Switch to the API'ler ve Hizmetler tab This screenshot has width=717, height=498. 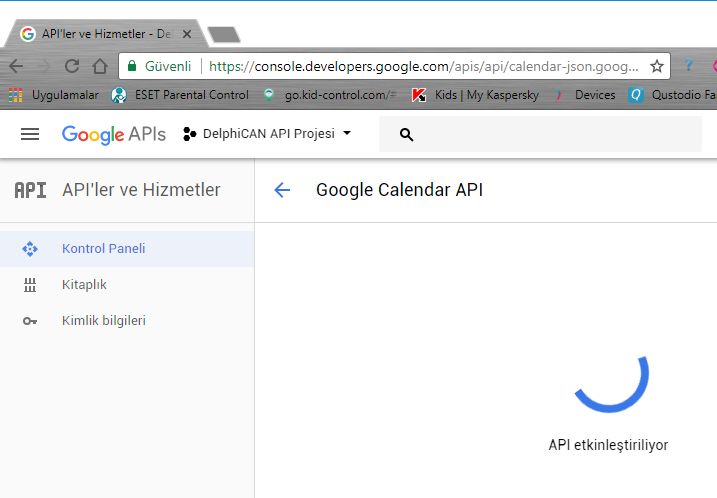click(106, 34)
